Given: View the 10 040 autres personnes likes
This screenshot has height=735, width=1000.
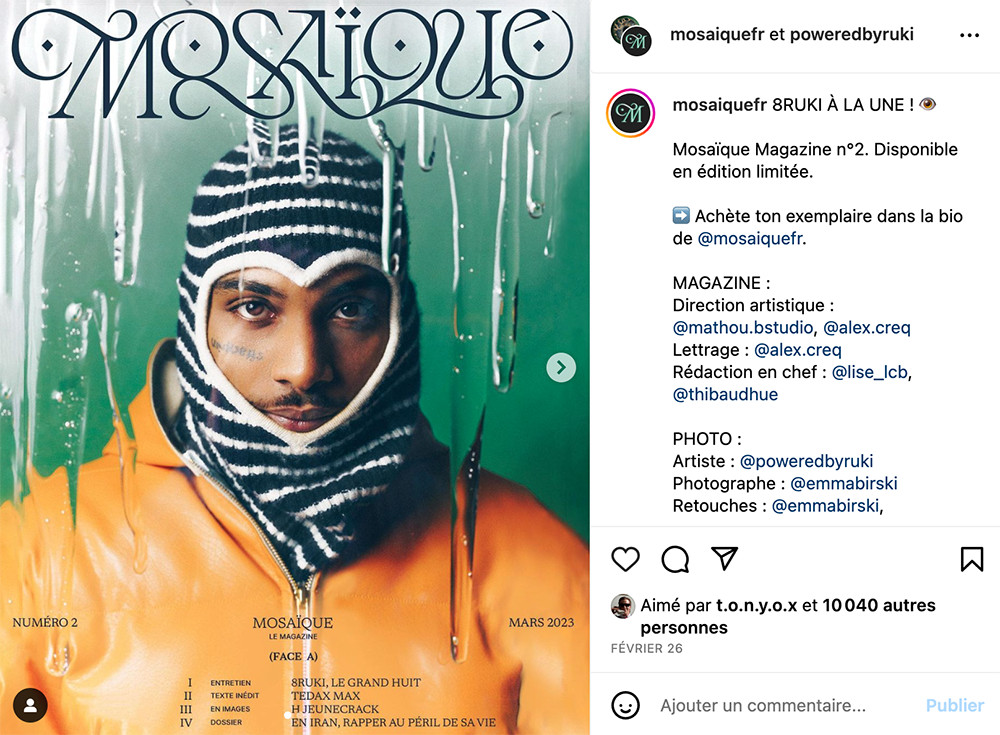Looking at the screenshot, I should point(788,616).
